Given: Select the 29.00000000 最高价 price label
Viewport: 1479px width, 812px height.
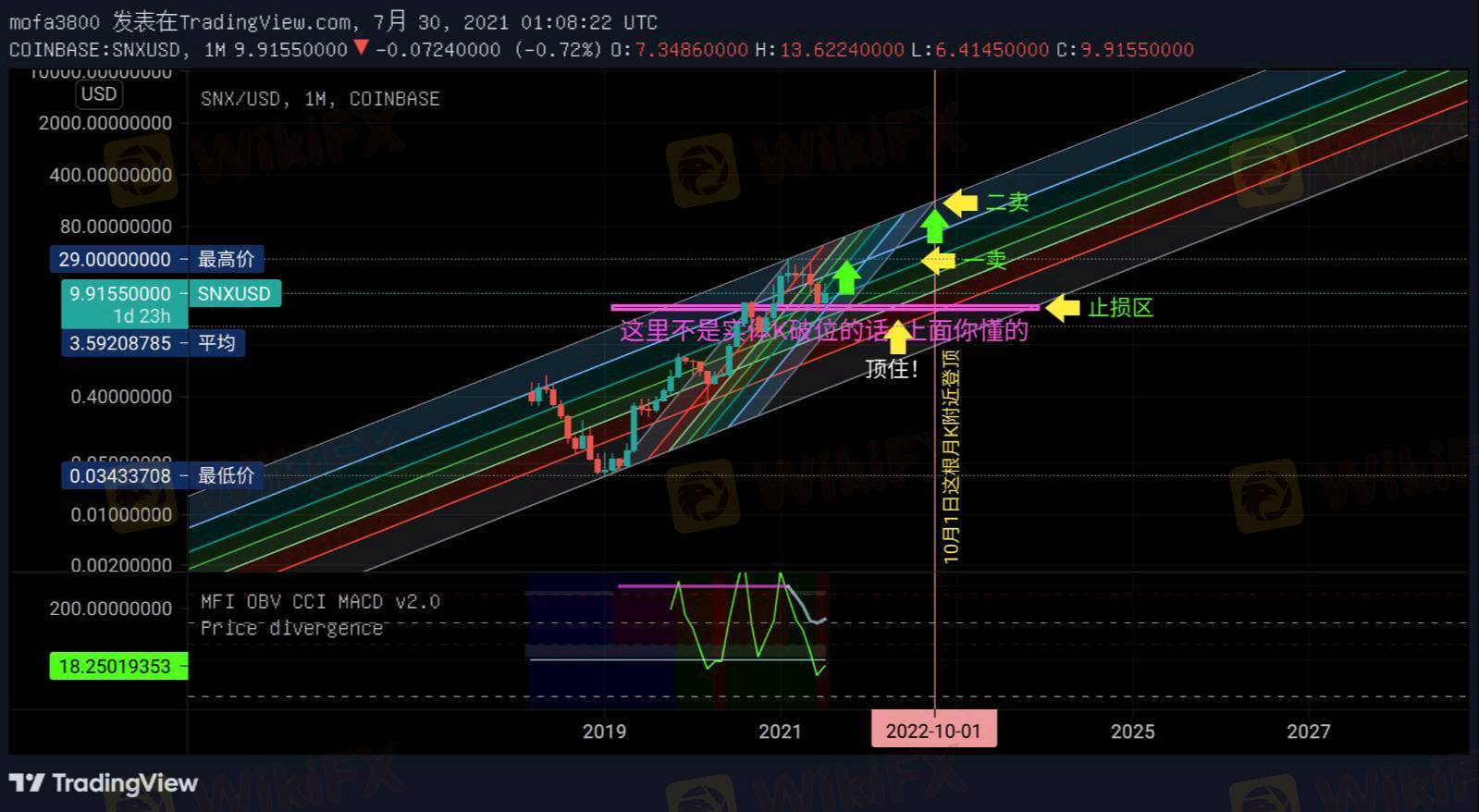Looking at the screenshot, I should tap(156, 259).
